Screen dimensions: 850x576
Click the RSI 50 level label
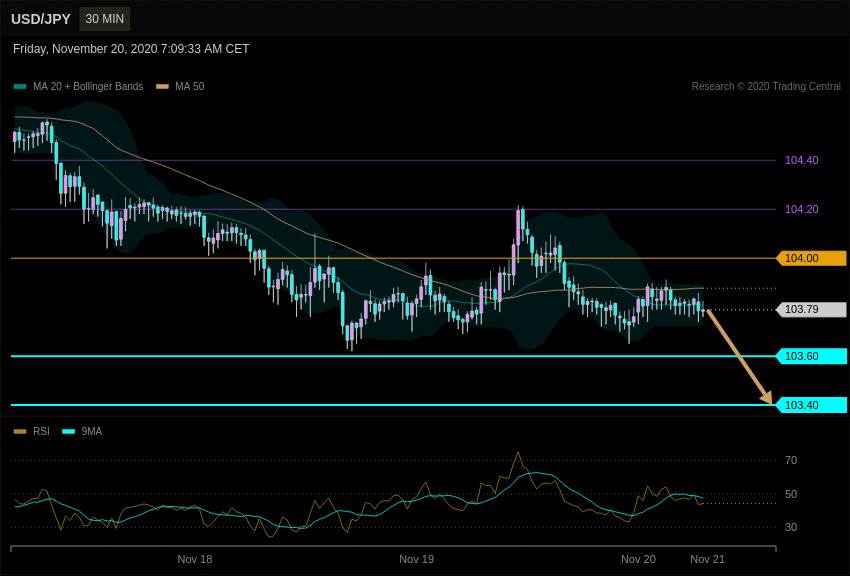coord(791,494)
